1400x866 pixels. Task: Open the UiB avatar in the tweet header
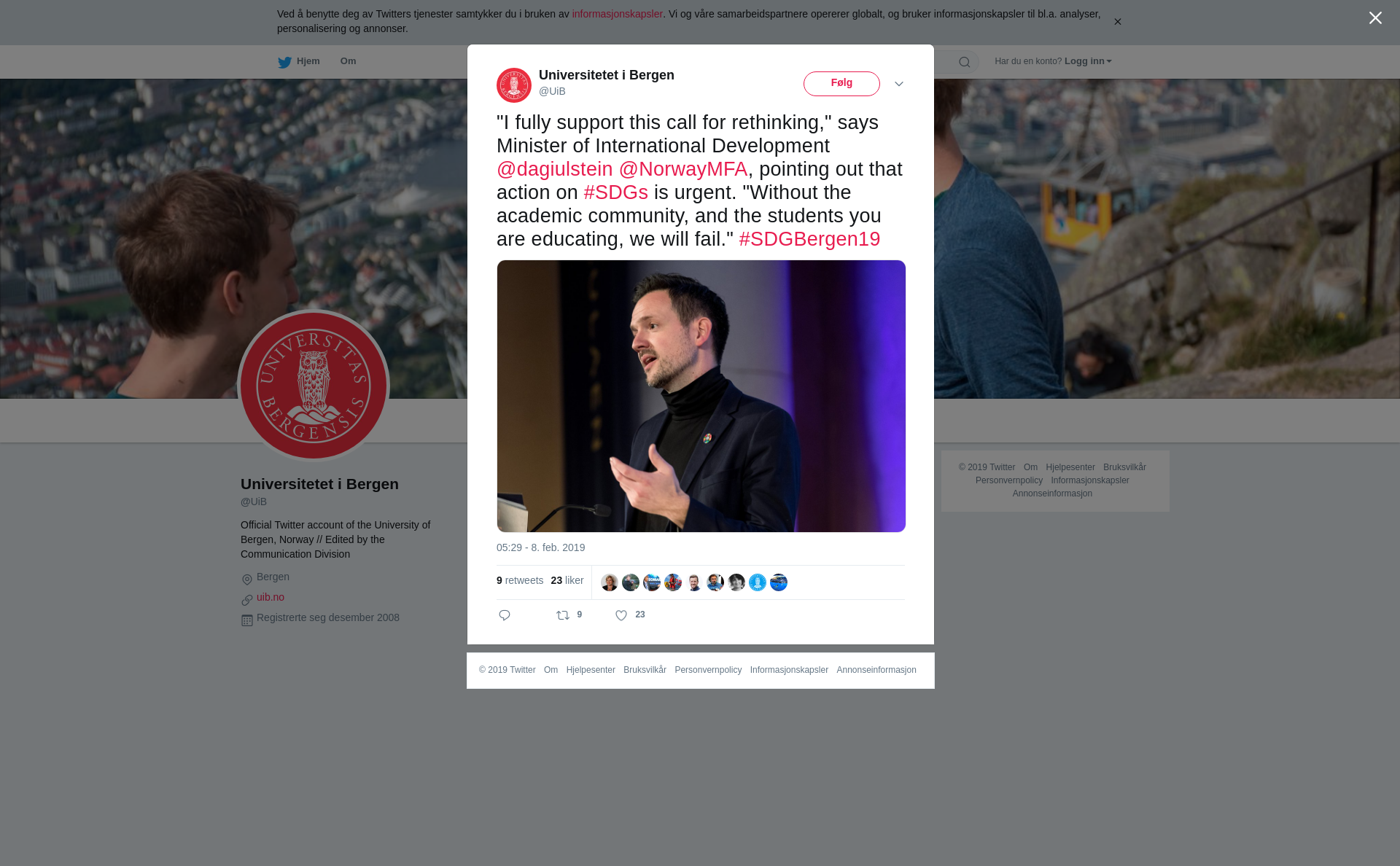[x=514, y=85]
